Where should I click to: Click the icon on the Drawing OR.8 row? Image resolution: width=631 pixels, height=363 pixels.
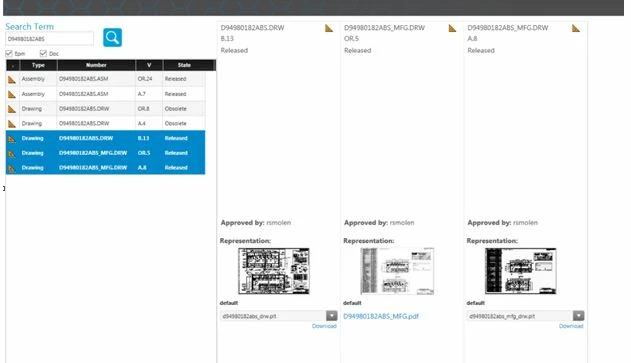click(x=12, y=109)
